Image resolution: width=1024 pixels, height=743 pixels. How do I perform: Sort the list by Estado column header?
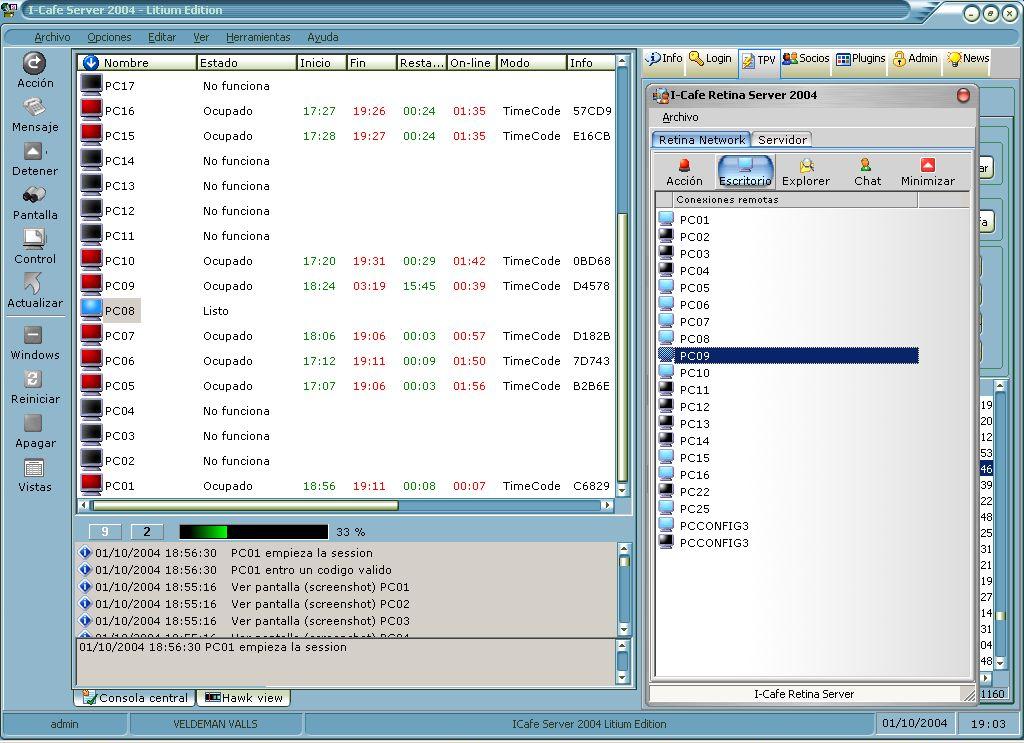(x=246, y=62)
